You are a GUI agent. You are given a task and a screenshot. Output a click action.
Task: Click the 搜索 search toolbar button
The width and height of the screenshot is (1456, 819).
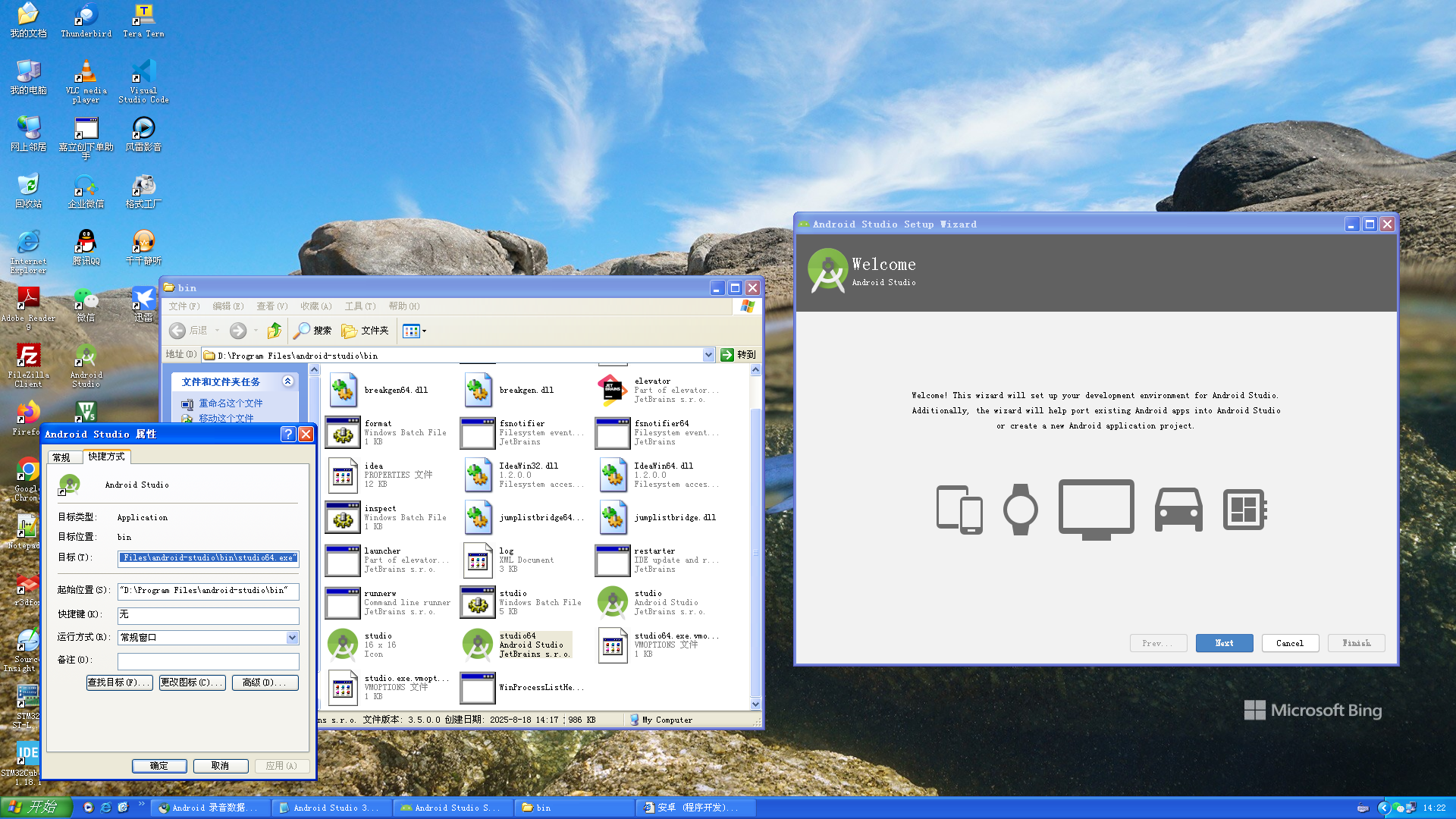click(313, 331)
